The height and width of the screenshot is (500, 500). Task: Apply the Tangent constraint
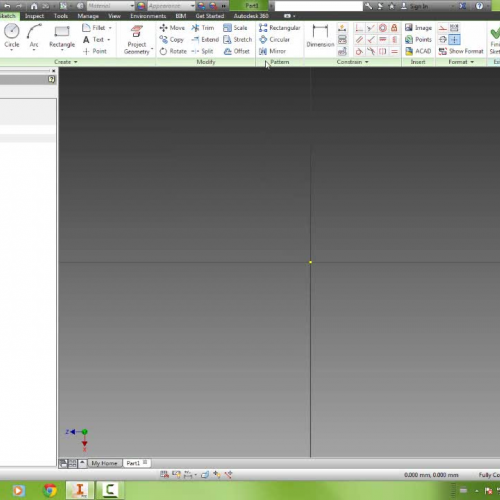click(359, 51)
